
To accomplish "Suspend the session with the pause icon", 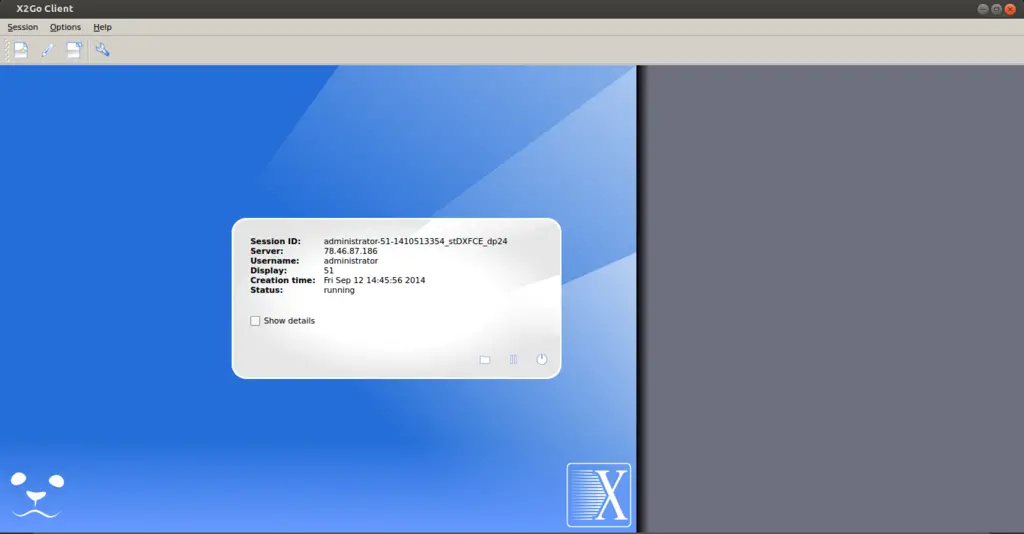I will pyautogui.click(x=513, y=360).
